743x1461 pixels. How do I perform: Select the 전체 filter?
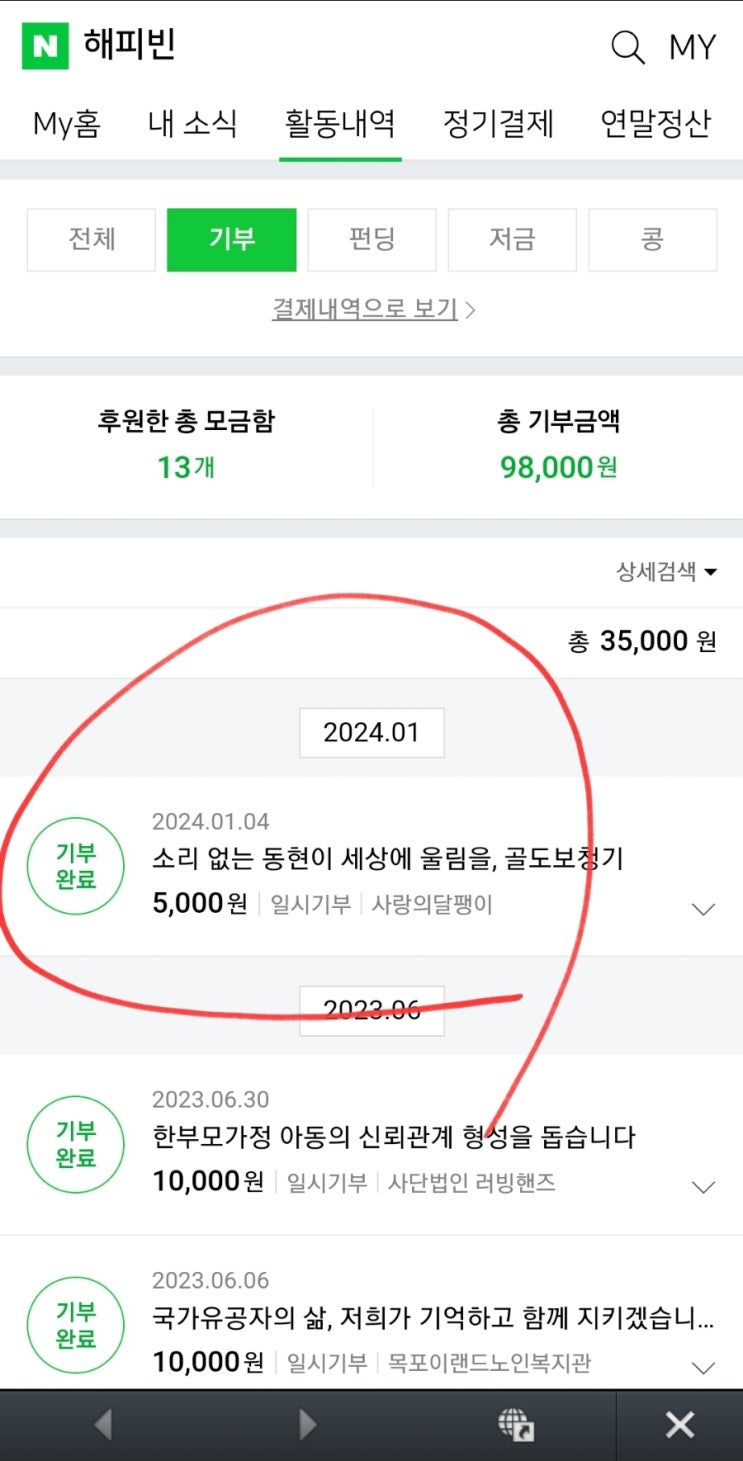pyautogui.click(x=91, y=239)
